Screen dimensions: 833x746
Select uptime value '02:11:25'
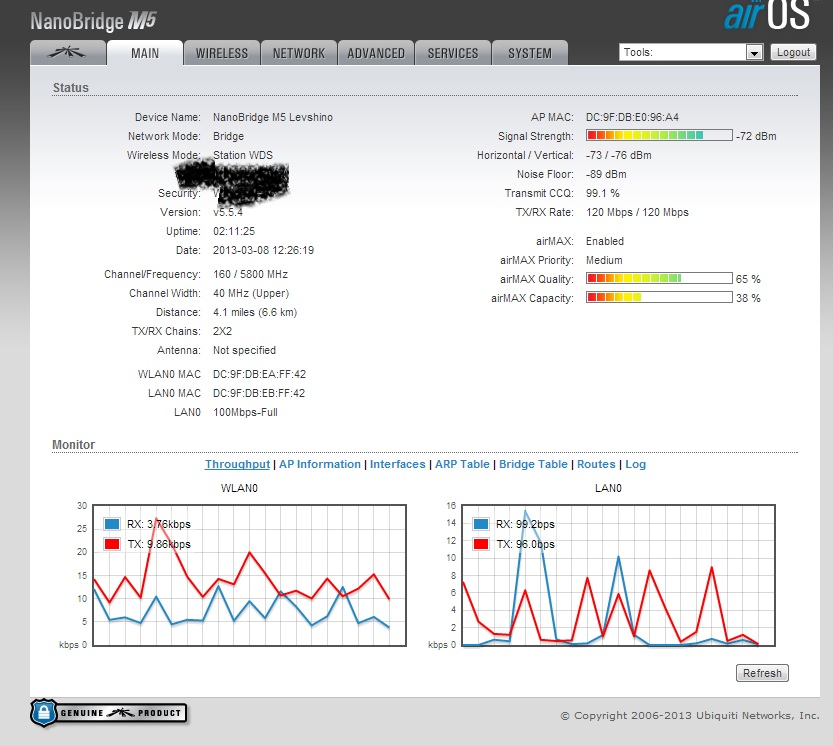click(234, 231)
